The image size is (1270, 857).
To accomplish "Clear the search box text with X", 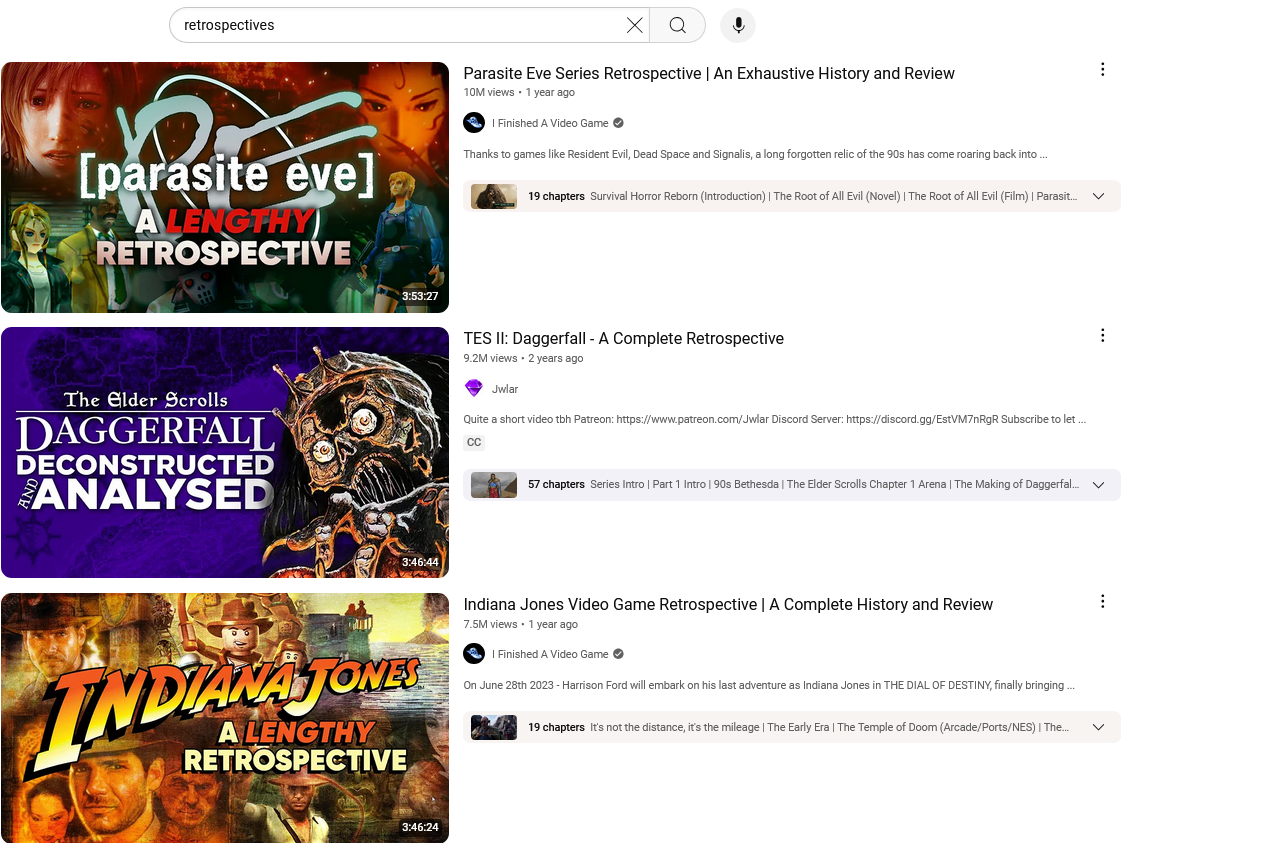I will pyautogui.click(x=635, y=25).
